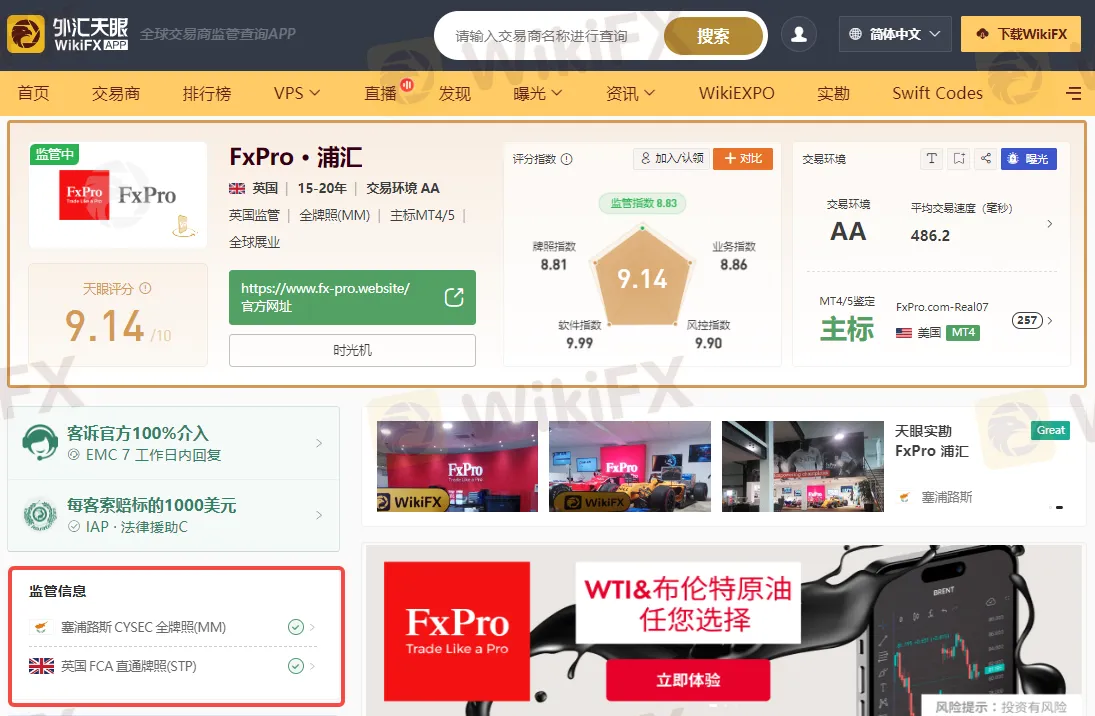Image resolution: width=1095 pixels, height=716 pixels.
Task: Expand the 英国 FCA license row arrow
Action: 312,666
